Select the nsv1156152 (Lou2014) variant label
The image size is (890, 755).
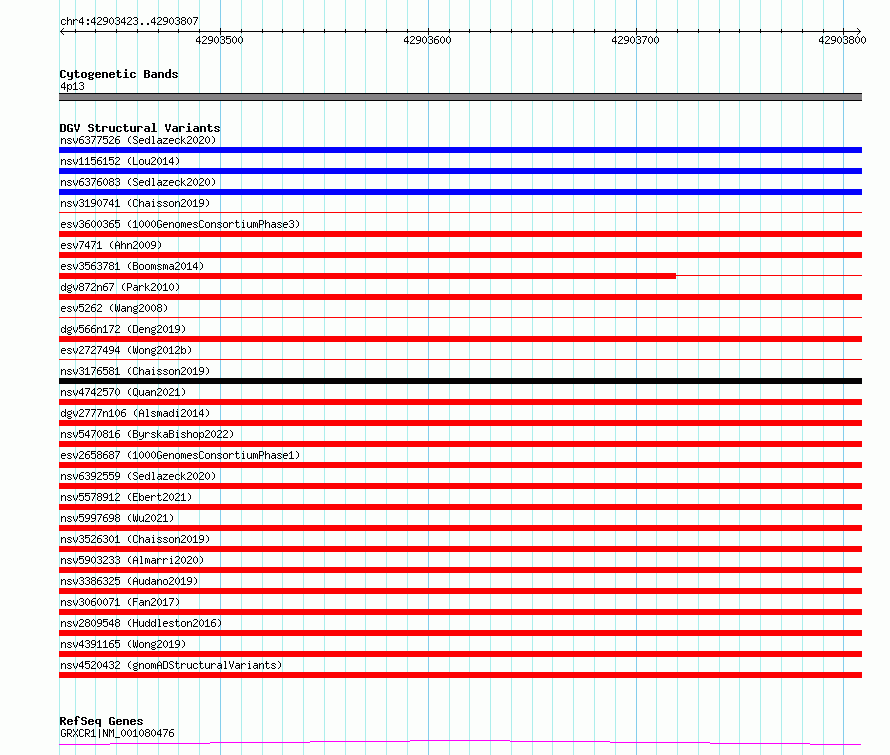point(120,161)
